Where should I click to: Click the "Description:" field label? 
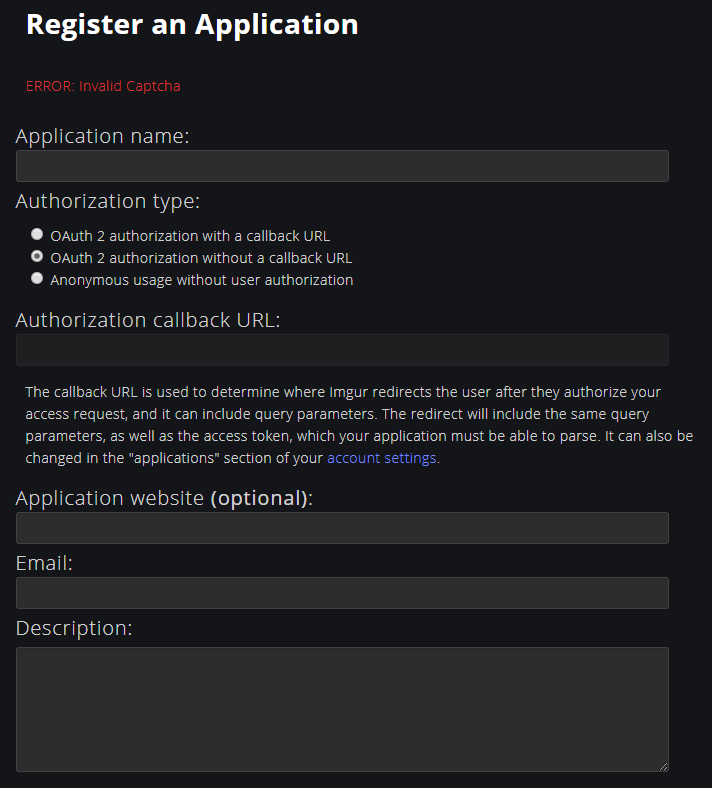point(74,628)
